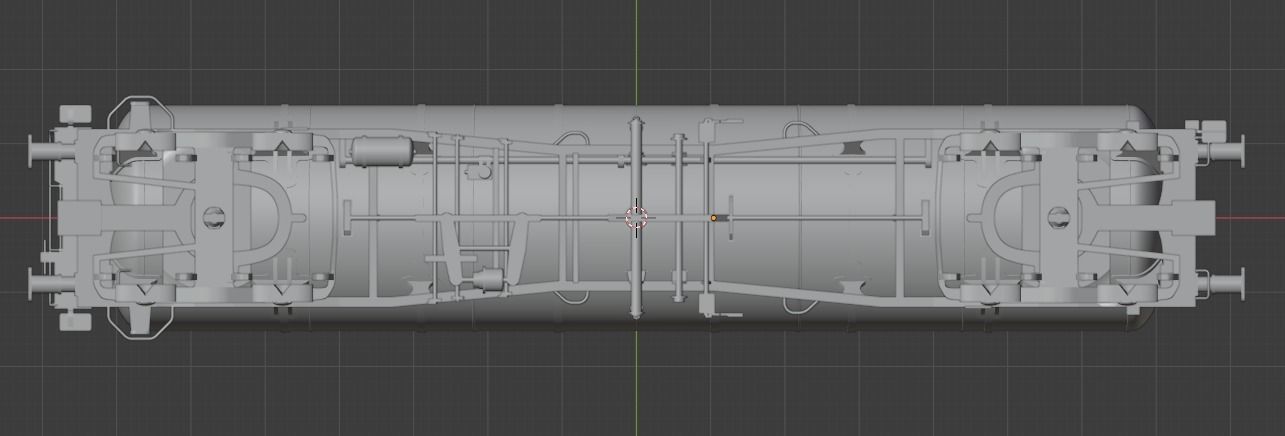Click the right bogie center pivot circle

[x=1060, y=217]
